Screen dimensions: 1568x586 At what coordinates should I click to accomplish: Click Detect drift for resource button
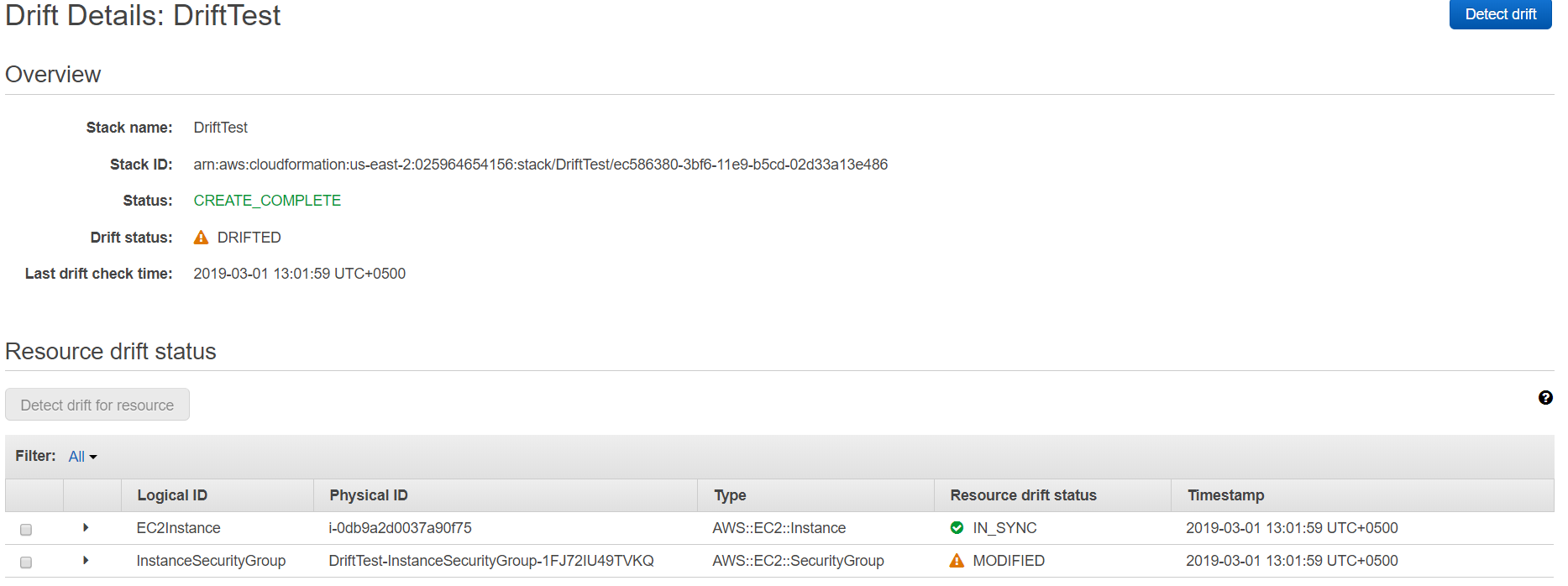pos(97,405)
